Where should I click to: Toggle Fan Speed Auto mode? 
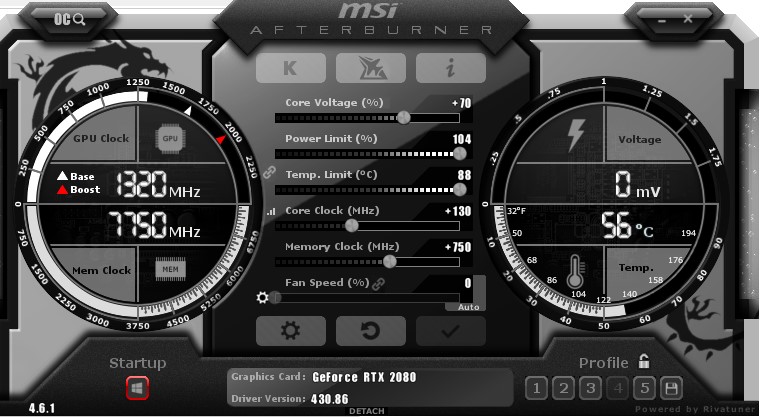coord(468,307)
